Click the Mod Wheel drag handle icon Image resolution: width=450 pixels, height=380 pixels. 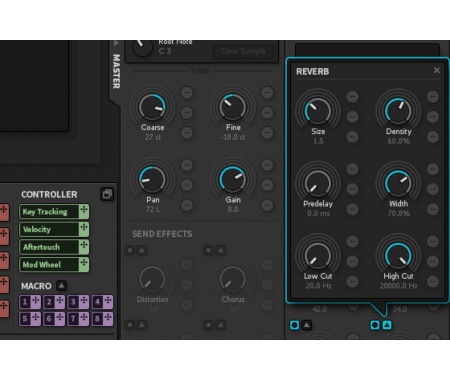84,264
